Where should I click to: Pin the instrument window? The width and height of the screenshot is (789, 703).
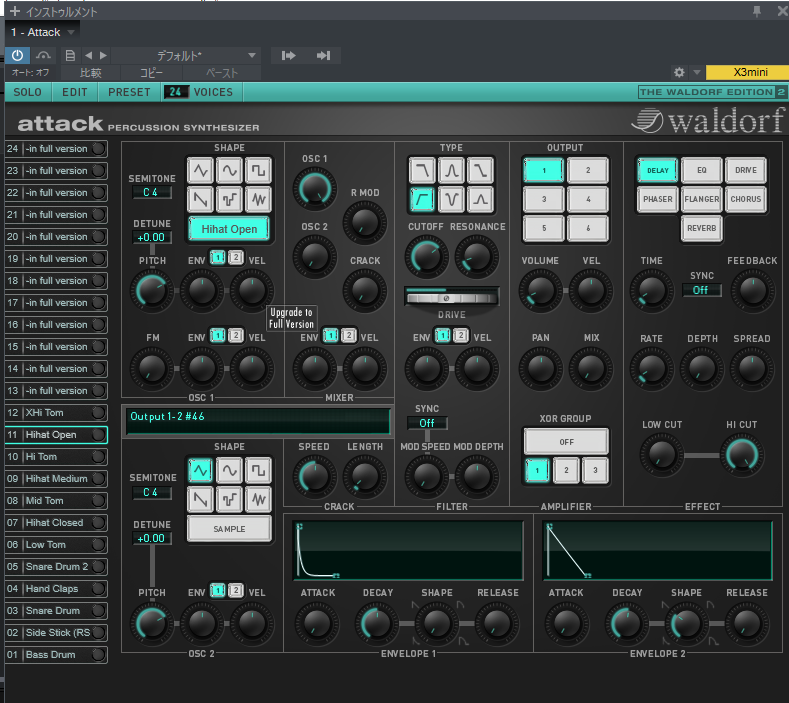[x=757, y=11]
